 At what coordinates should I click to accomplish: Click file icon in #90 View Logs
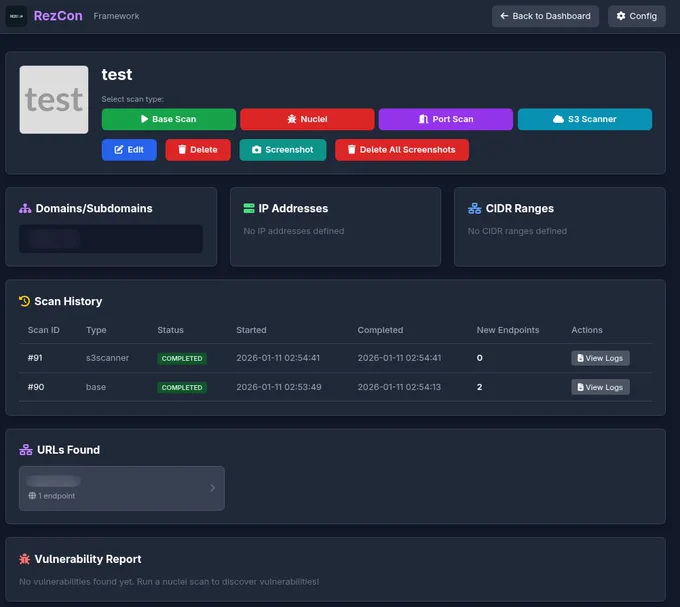pyautogui.click(x=580, y=387)
